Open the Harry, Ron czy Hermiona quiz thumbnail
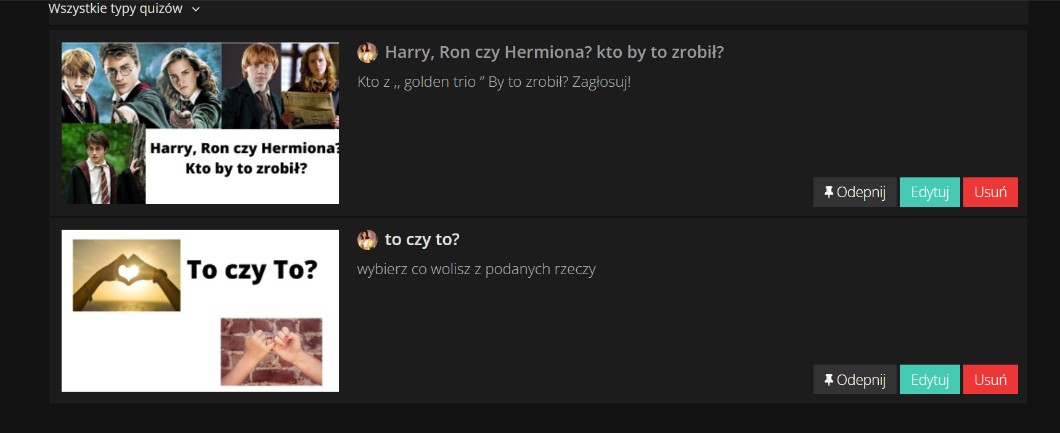1060x433 pixels. pyautogui.click(x=200, y=123)
